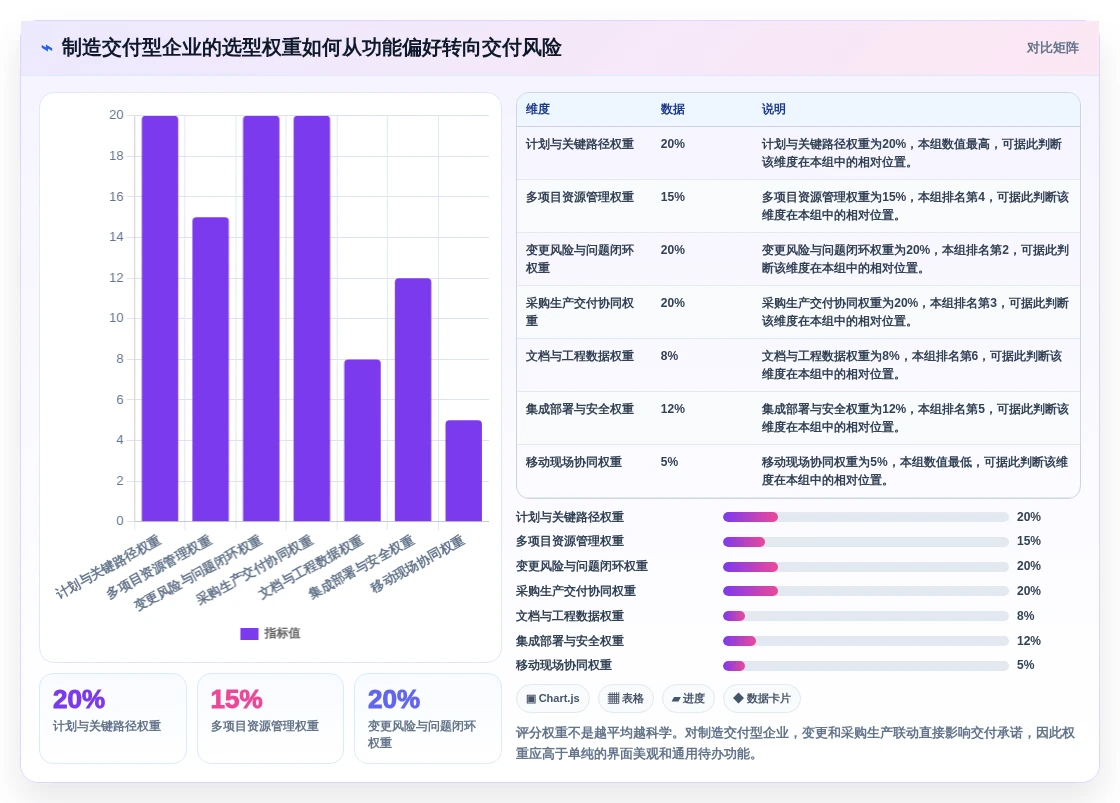Click the blue lightning icon beside the title
The width and height of the screenshot is (1120, 803).
tap(47, 48)
